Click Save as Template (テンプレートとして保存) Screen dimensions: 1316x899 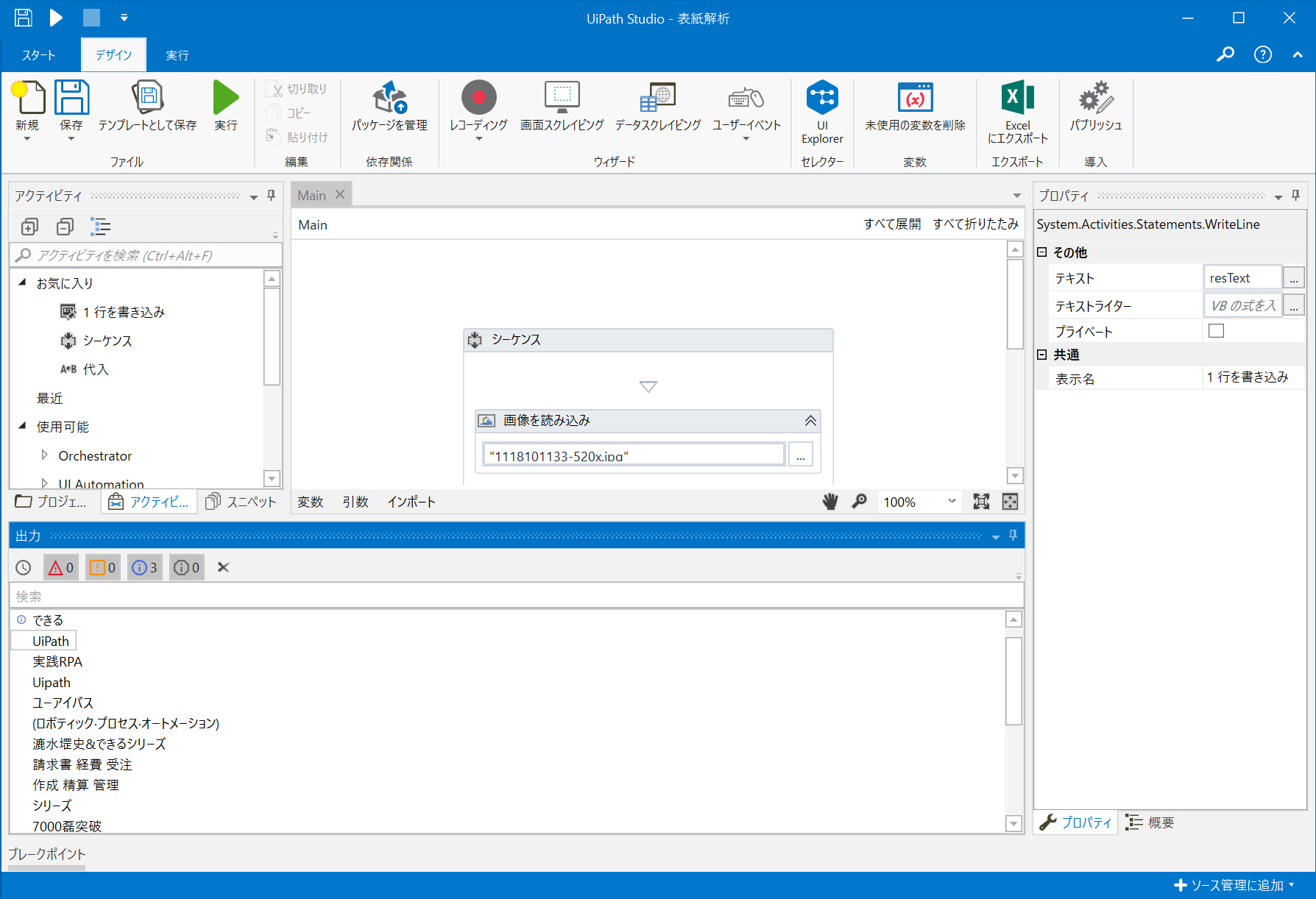tap(147, 107)
